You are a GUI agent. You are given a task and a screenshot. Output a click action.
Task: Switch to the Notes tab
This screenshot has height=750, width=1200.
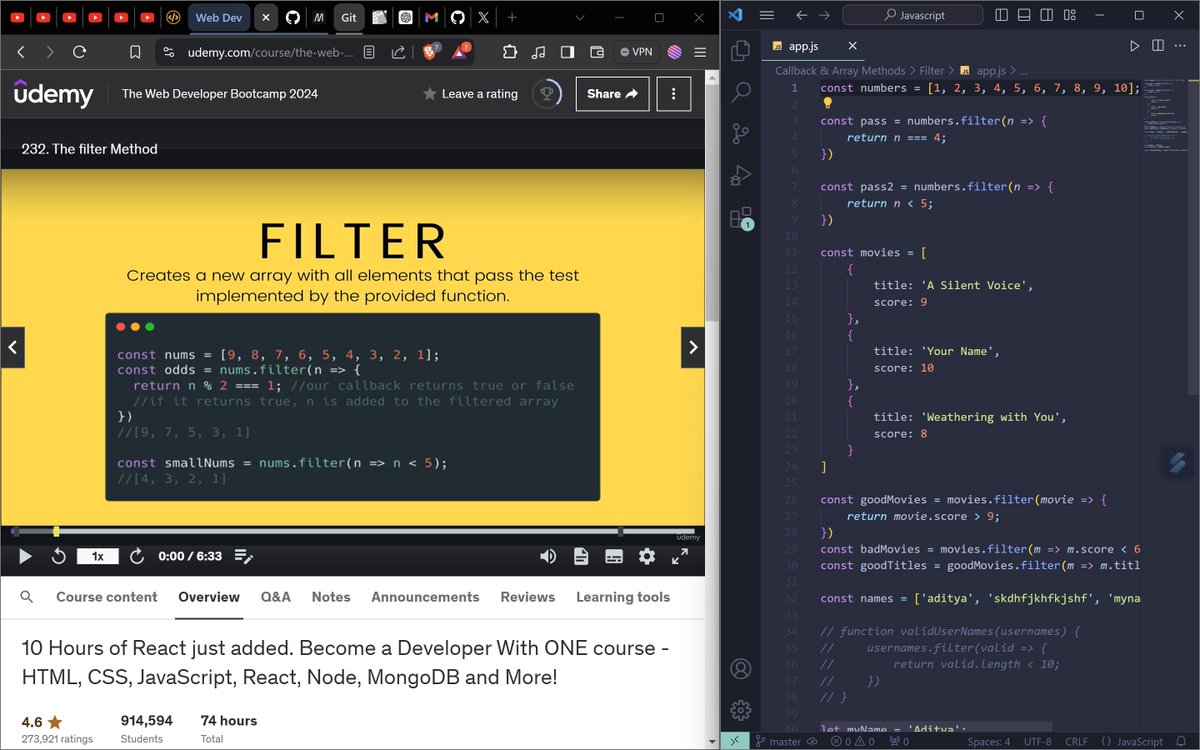(331, 597)
